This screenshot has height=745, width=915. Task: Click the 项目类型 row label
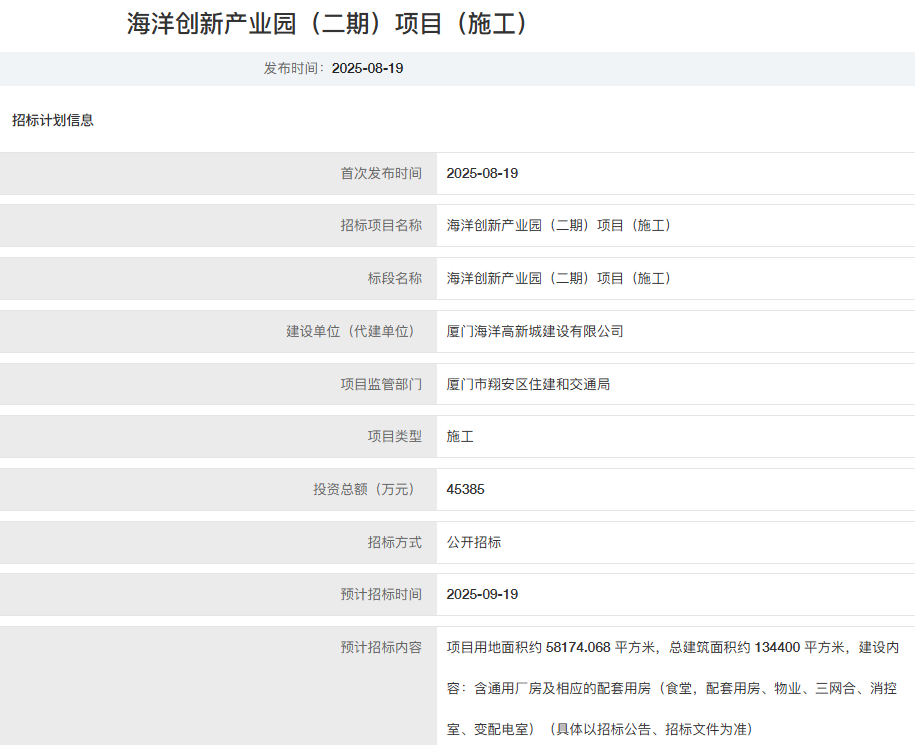[394, 436]
